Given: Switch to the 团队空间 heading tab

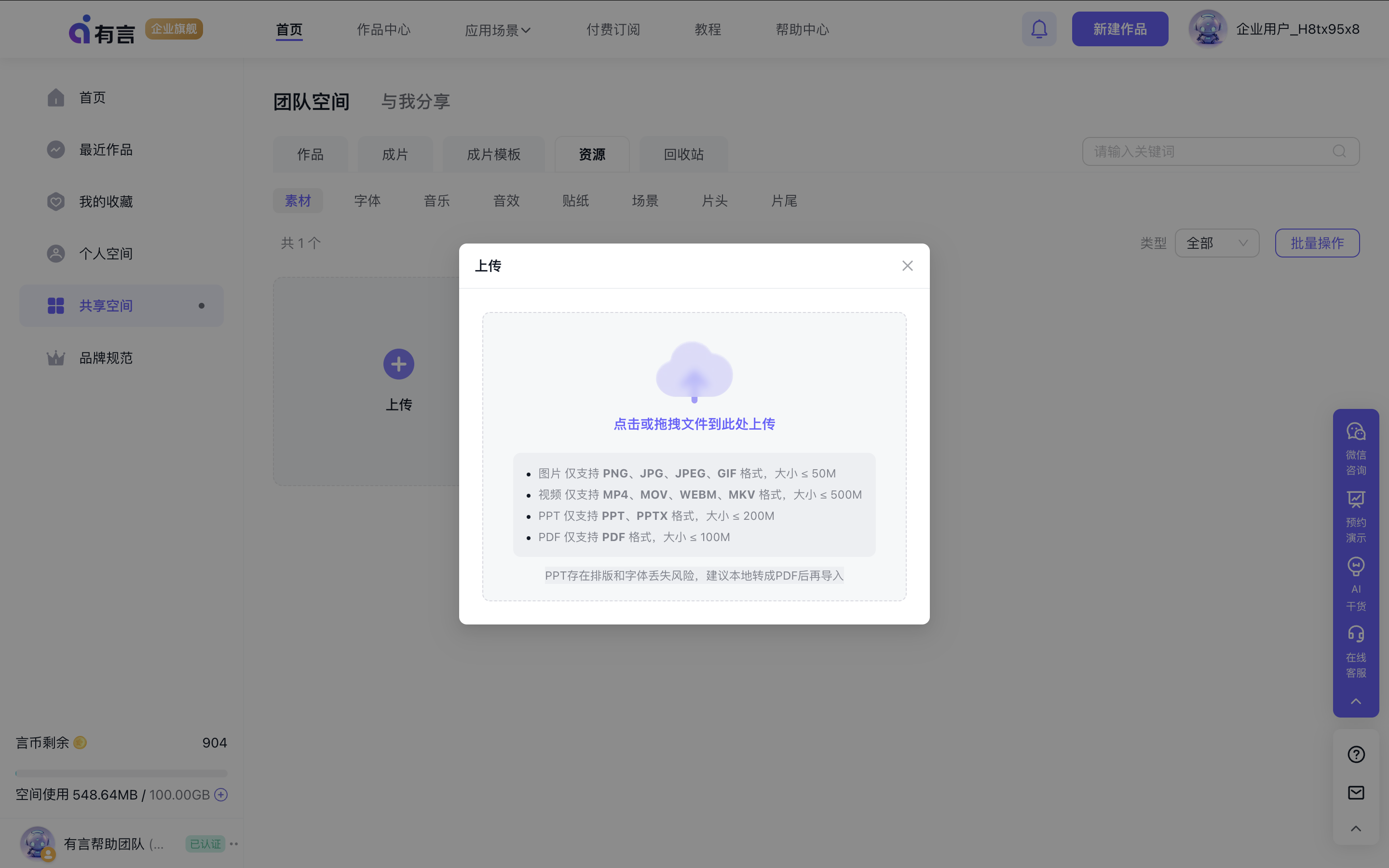Looking at the screenshot, I should [x=311, y=102].
